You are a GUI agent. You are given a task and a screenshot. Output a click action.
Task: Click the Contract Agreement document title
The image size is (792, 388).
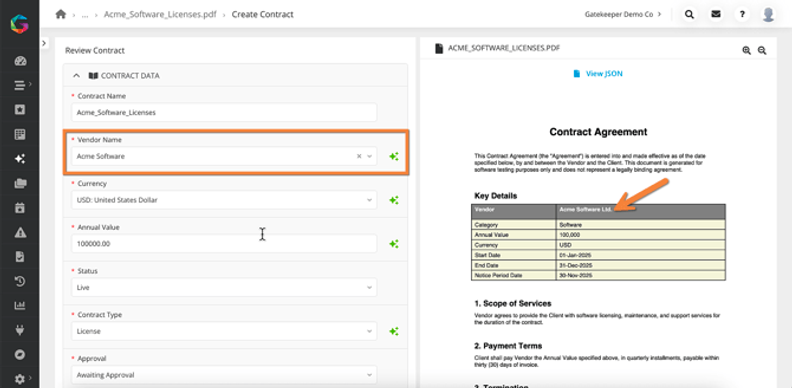coord(598,132)
